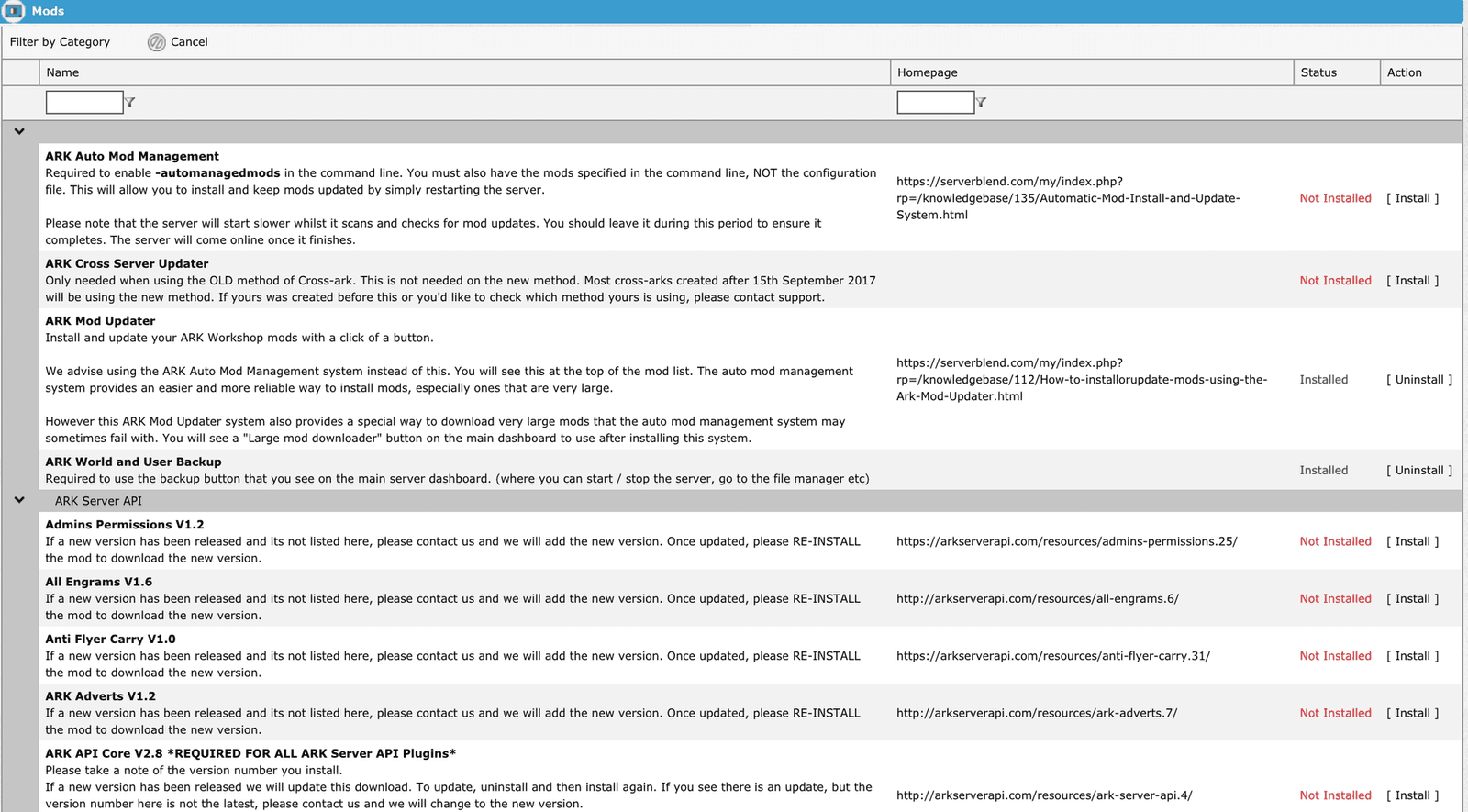Select the ARK Auto Mod Management title
The height and width of the screenshot is (812, 1468).
pos(132,157)
